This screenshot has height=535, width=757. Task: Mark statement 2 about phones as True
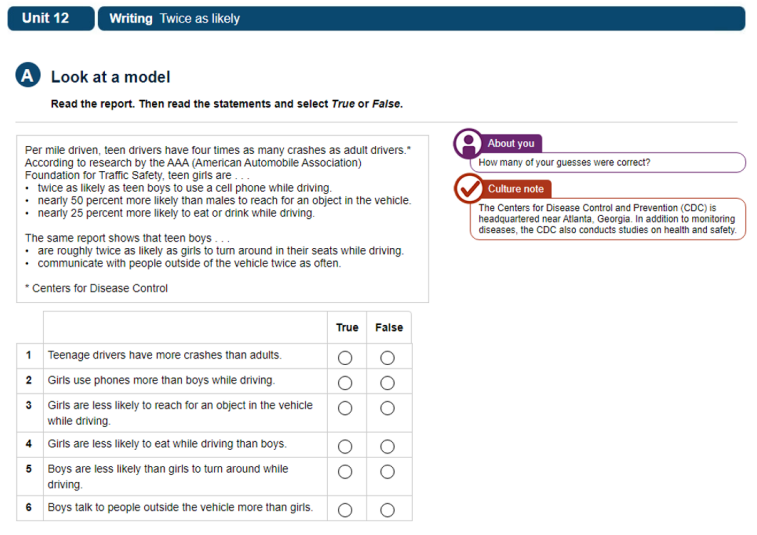[x=345, y=382]
